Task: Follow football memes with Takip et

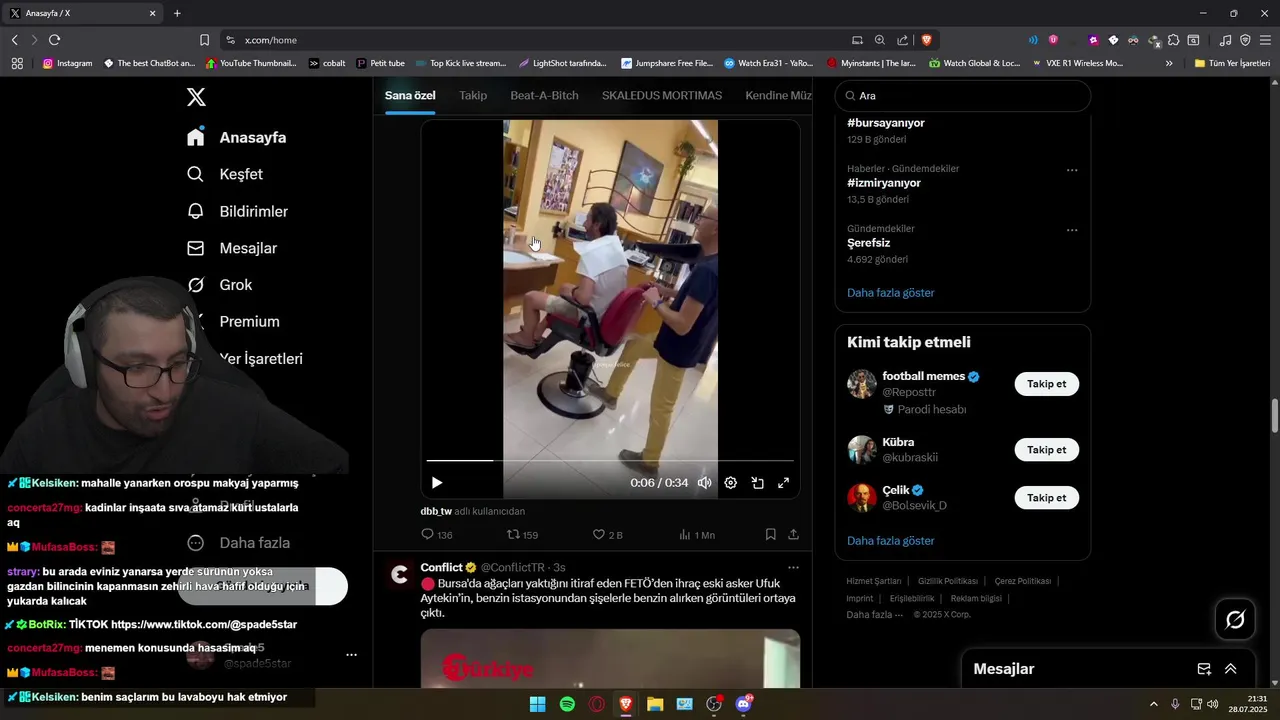Action: 1047,384
